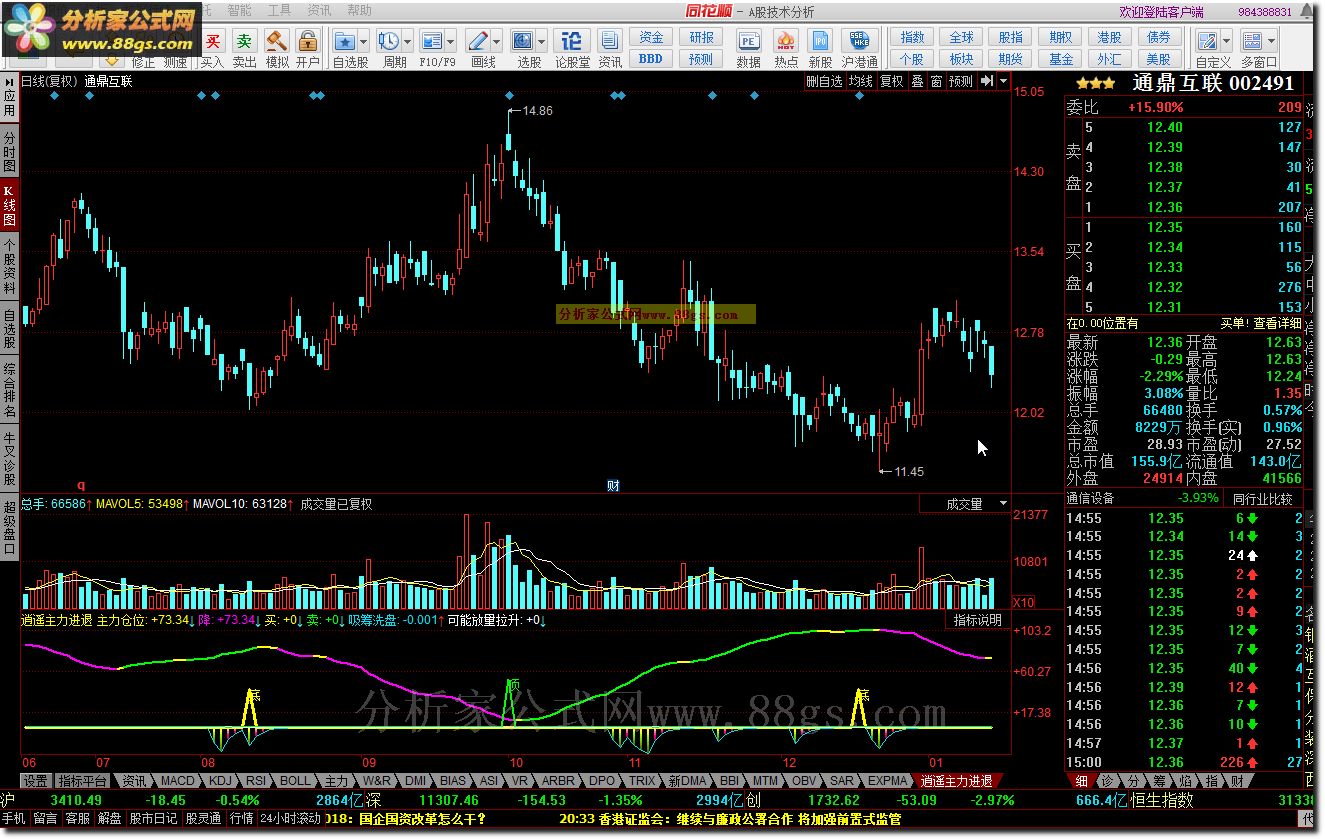Open the 港股 market button
This screenshot has height=839, width=1325.
coord(1109,37)
